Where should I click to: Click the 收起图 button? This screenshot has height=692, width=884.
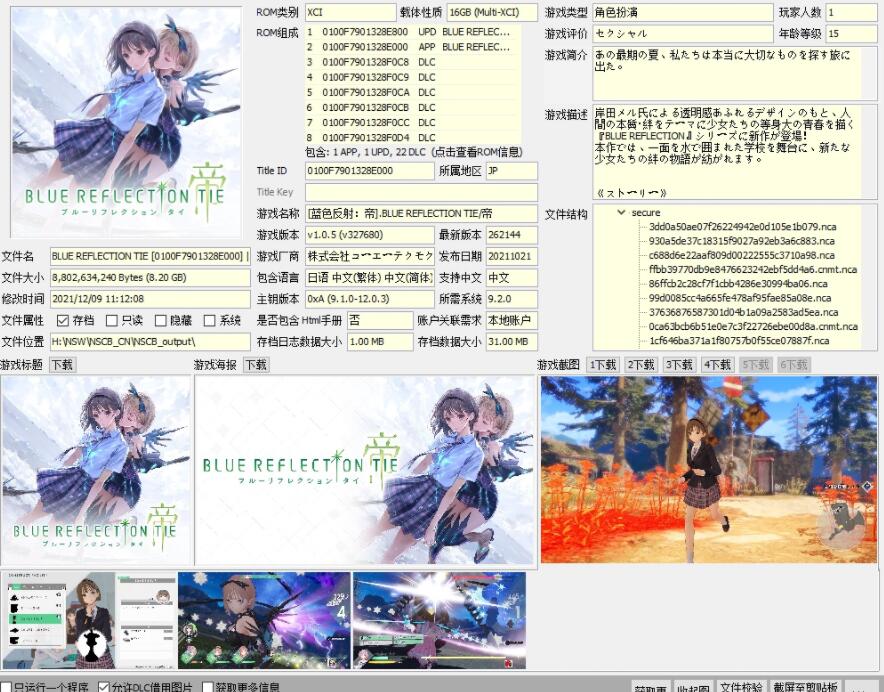coord(693,687)
